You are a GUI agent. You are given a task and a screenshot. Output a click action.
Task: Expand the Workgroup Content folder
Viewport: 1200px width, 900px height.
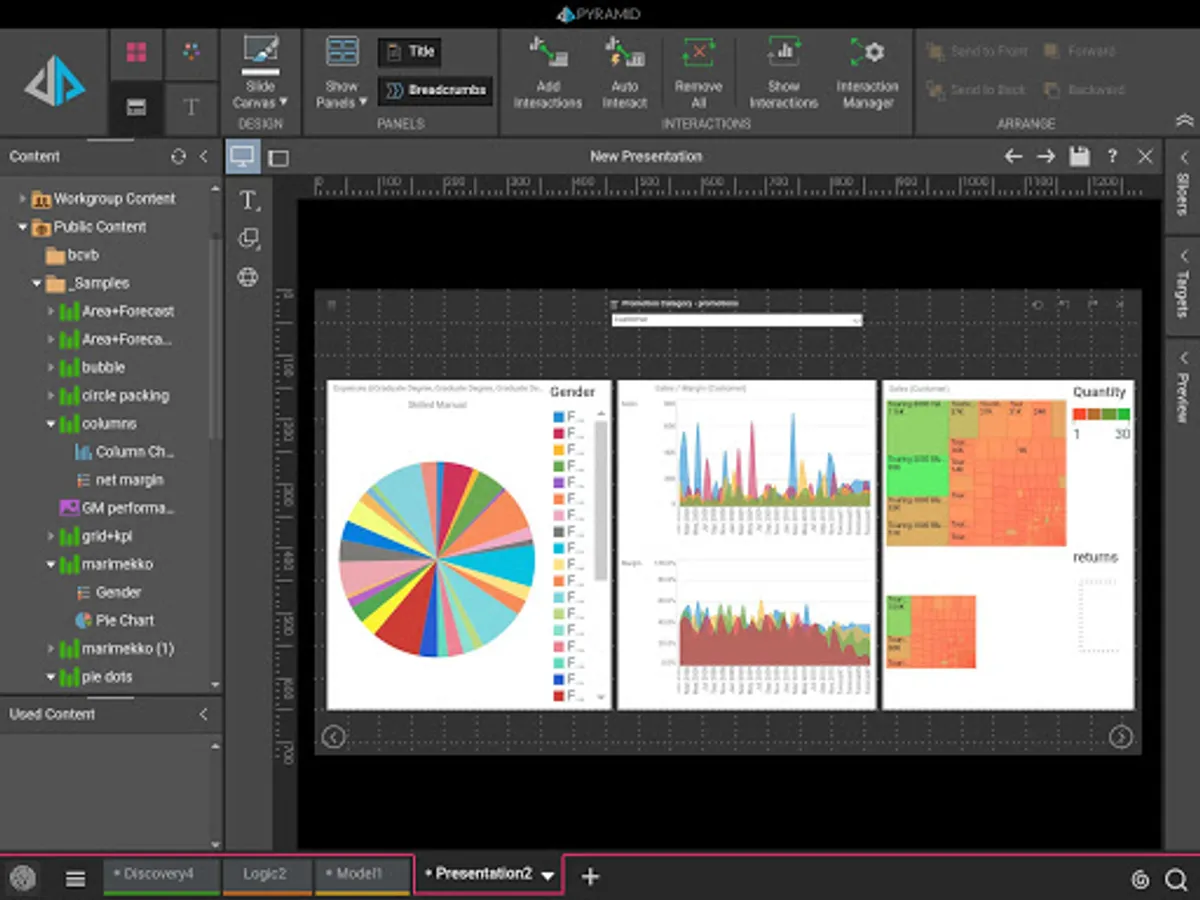tap(23, 199)
